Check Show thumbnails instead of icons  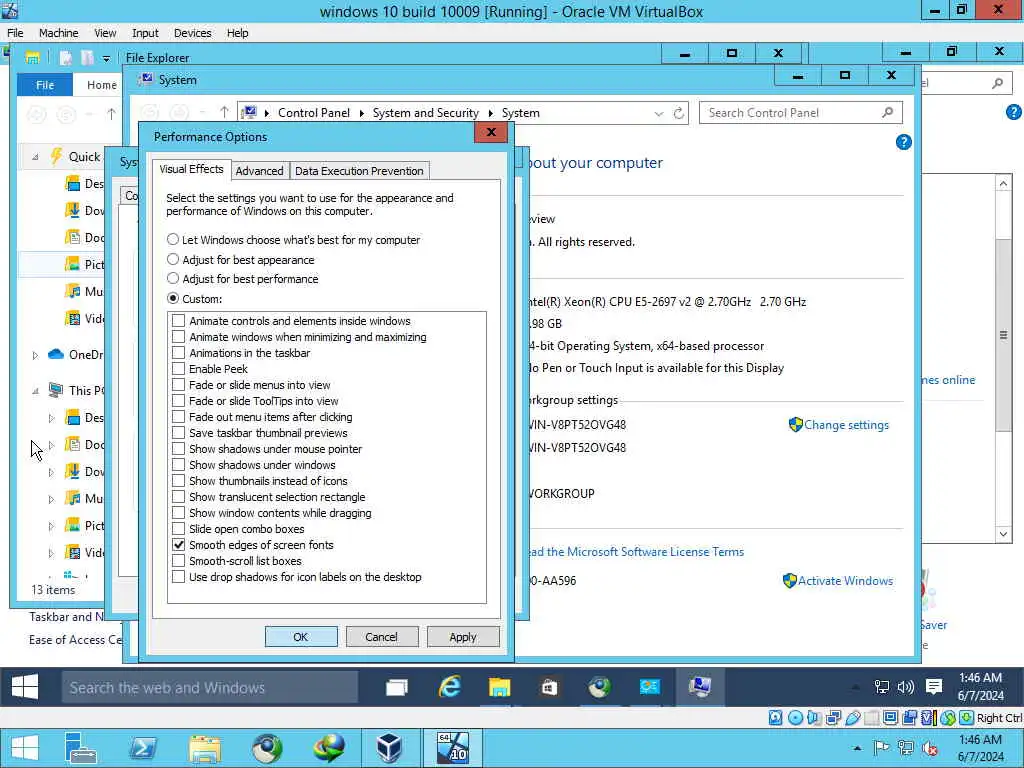[x=178, y=481]
